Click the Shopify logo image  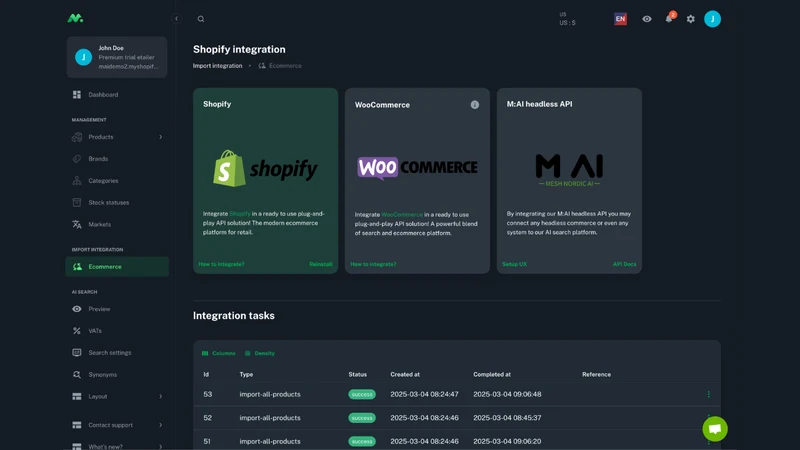[265, 168]
